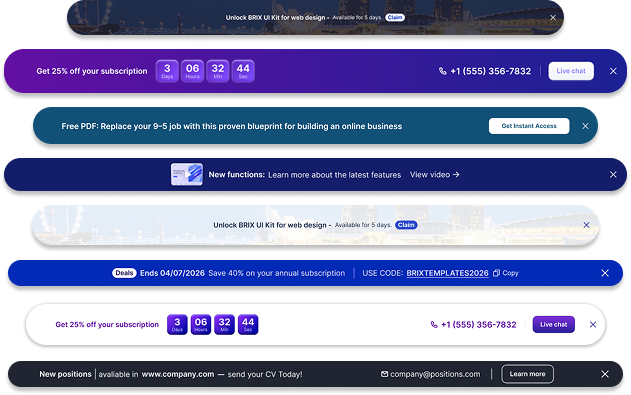Viewport: 631px width, 395px height.
Task: Click Get 25% off text in white banner
Action: pyautogui.click(x=107, y=325)
